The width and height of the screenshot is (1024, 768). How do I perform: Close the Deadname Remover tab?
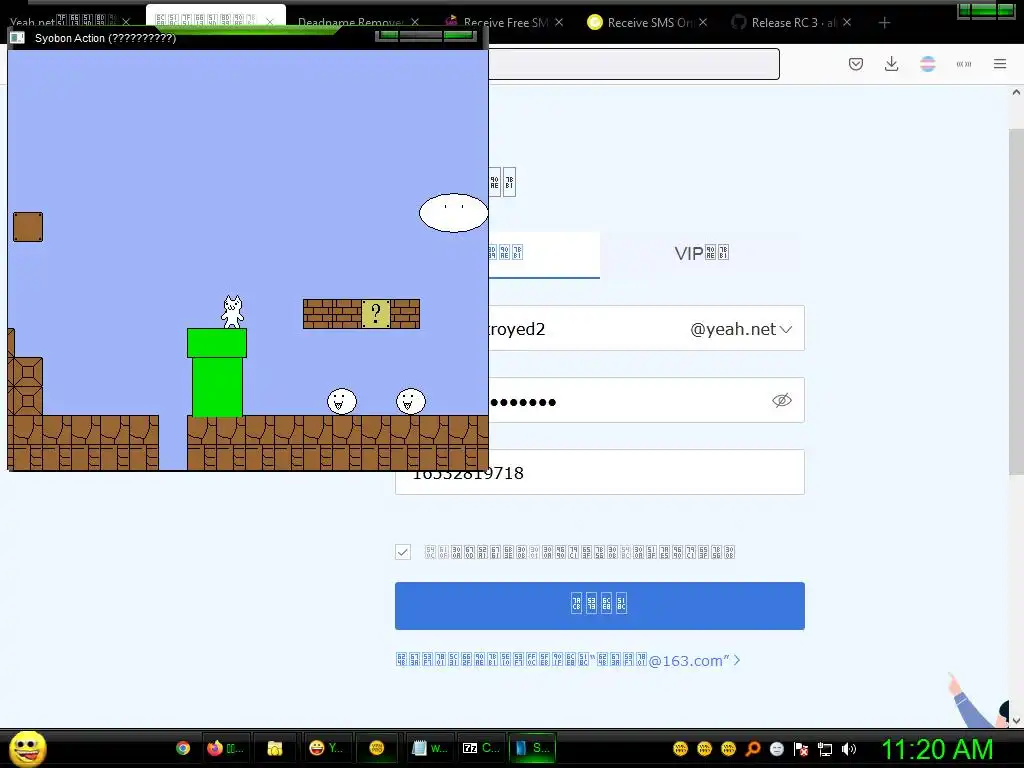(415, 23)
